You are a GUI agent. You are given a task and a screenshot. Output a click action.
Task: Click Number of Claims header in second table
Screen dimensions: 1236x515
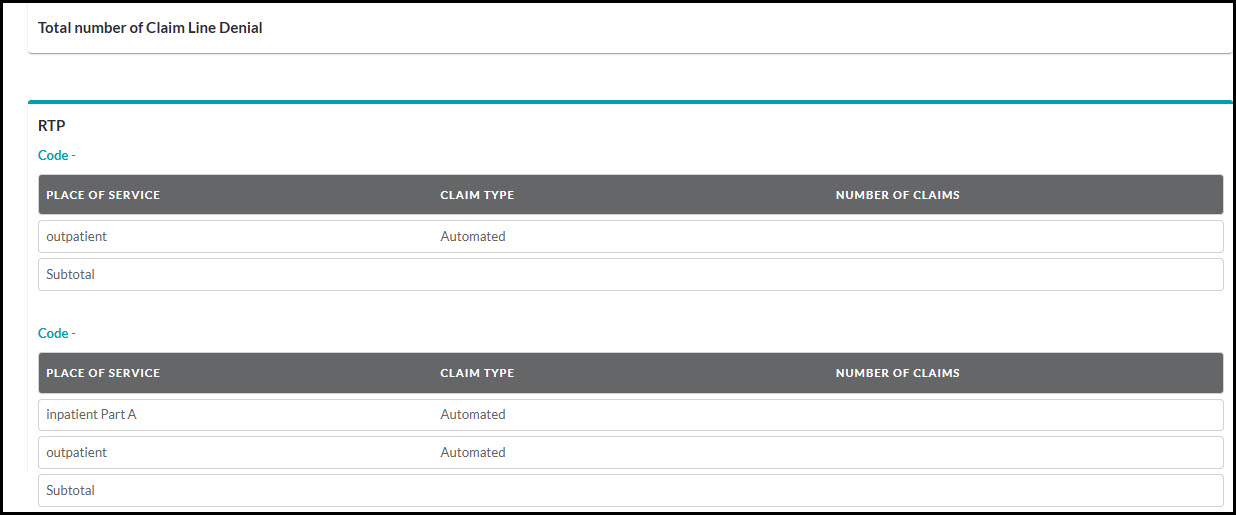click(x=897, y=373)
